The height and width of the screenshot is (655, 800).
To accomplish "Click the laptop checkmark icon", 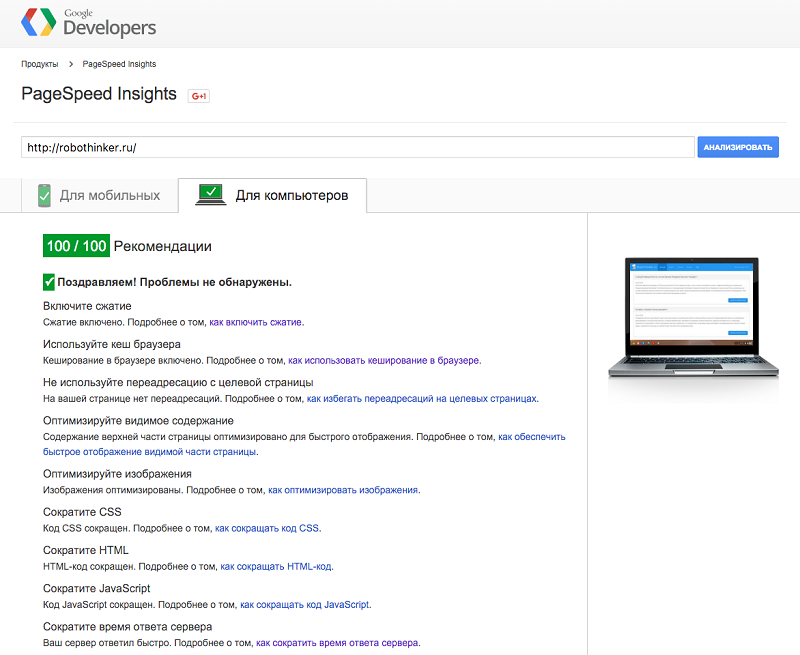I will pos(211,195).
